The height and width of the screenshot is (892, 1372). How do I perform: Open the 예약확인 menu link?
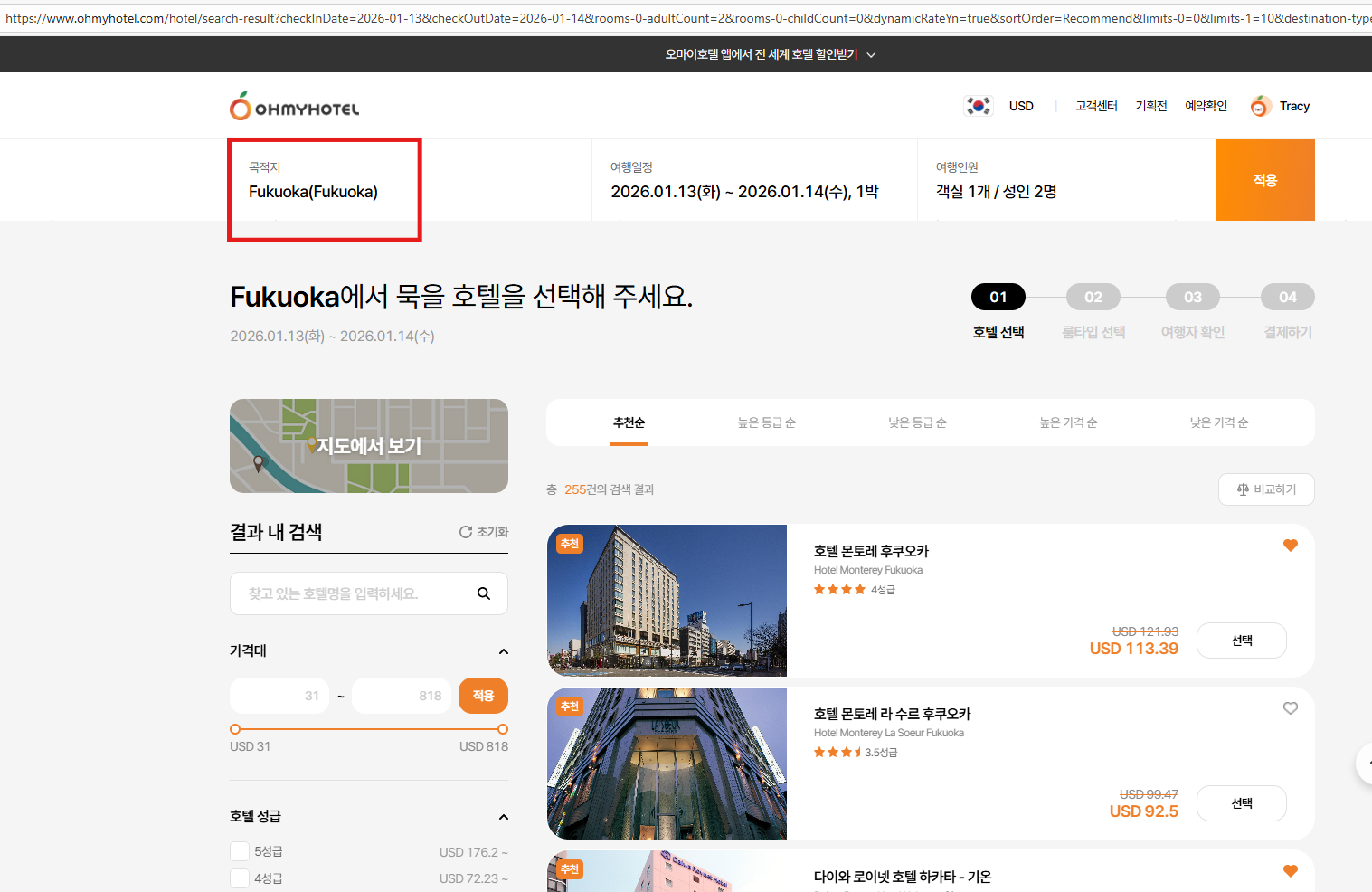click(1206, 106)
